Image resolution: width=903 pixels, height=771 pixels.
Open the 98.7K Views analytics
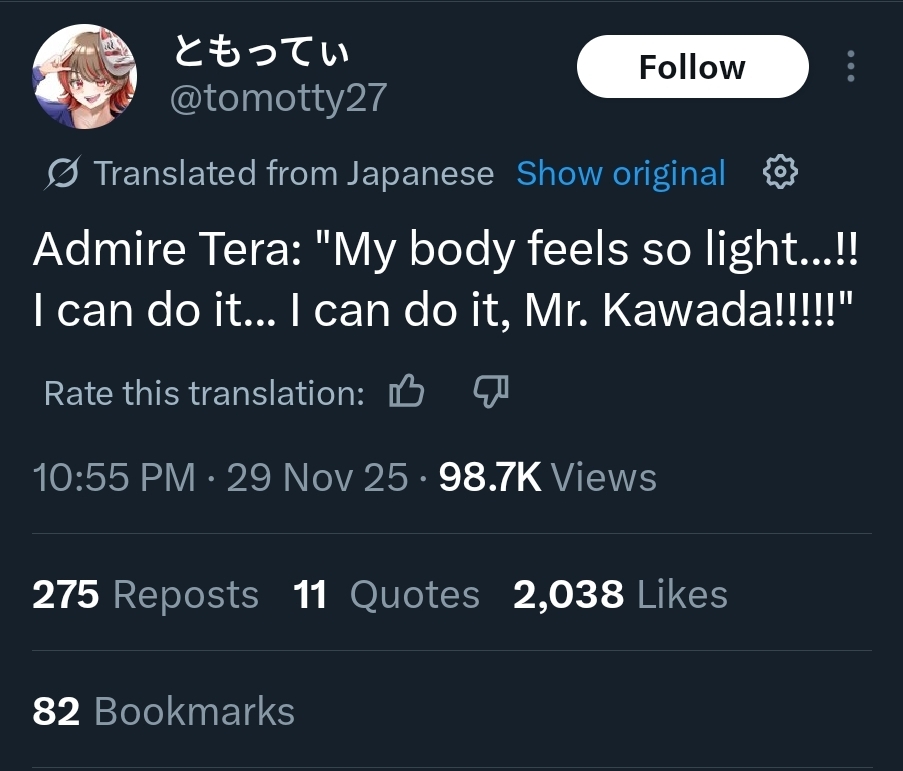(547, 477)
